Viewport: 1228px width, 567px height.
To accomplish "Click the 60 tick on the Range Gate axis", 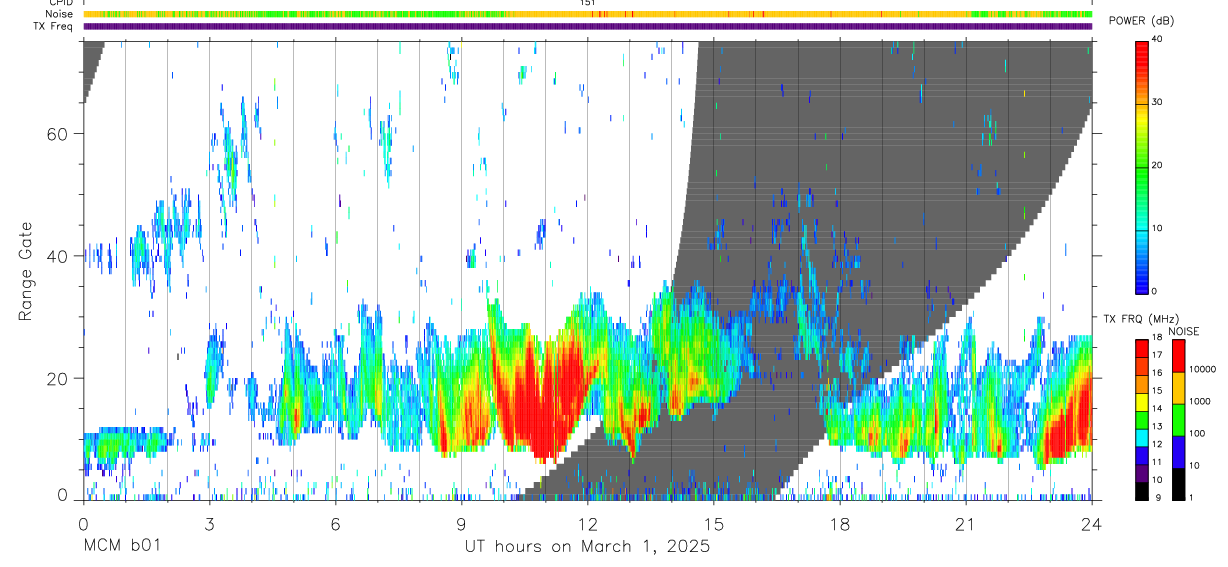I will (59, 134).
